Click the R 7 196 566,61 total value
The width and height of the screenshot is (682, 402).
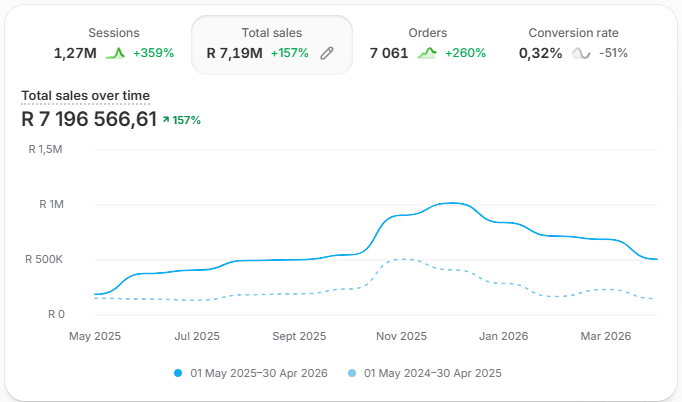click(x=89, y=119)
